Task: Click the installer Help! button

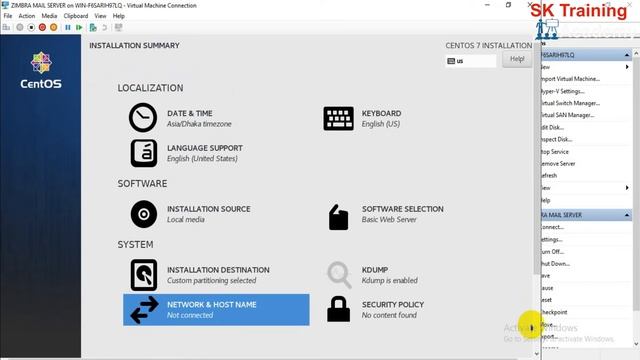Action: pos(517,59)
